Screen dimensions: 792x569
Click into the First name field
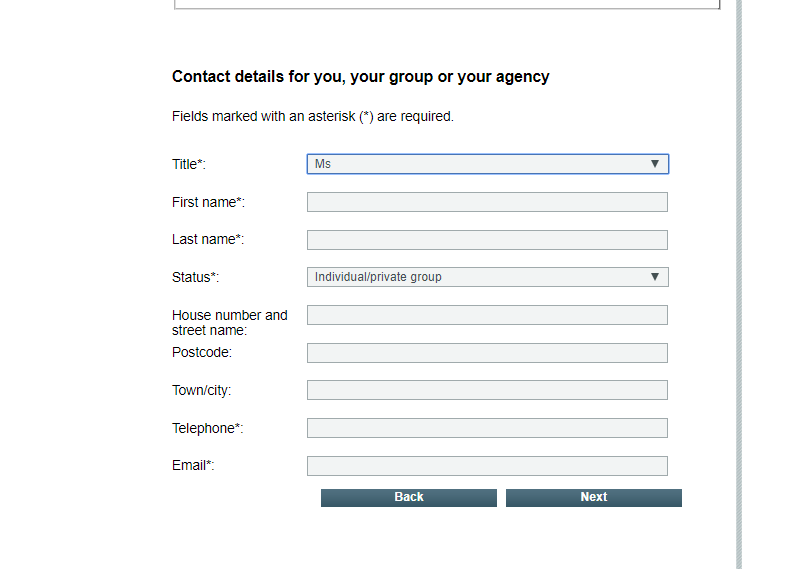(x=487, y=202)
